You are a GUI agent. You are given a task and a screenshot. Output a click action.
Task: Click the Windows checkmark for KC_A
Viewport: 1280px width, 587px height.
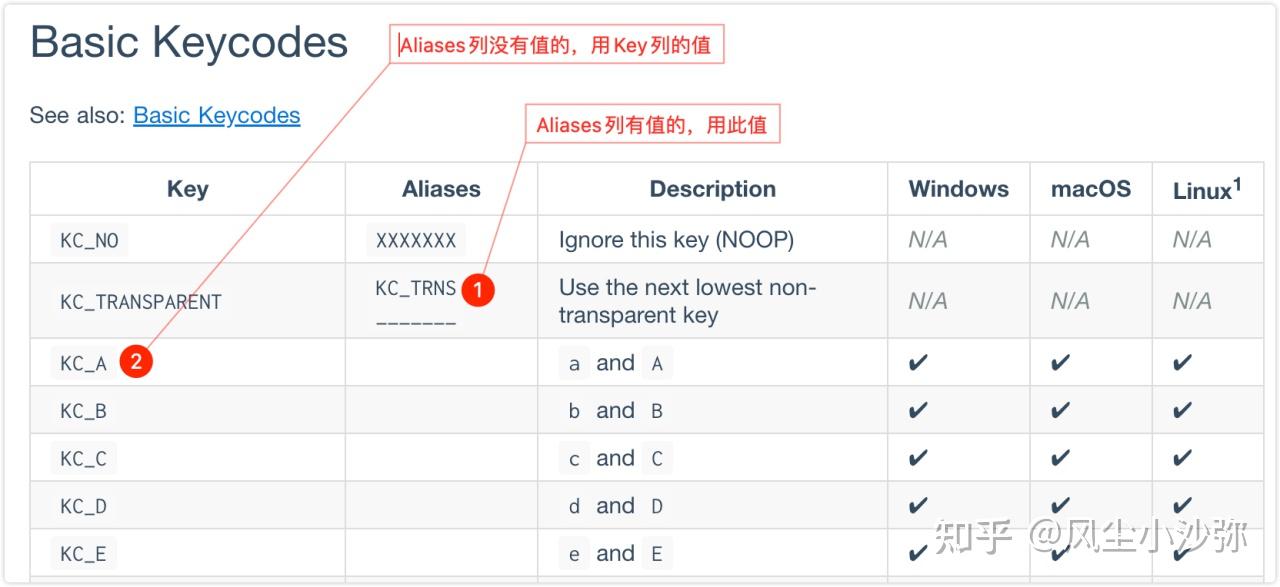tap(918, 363)
